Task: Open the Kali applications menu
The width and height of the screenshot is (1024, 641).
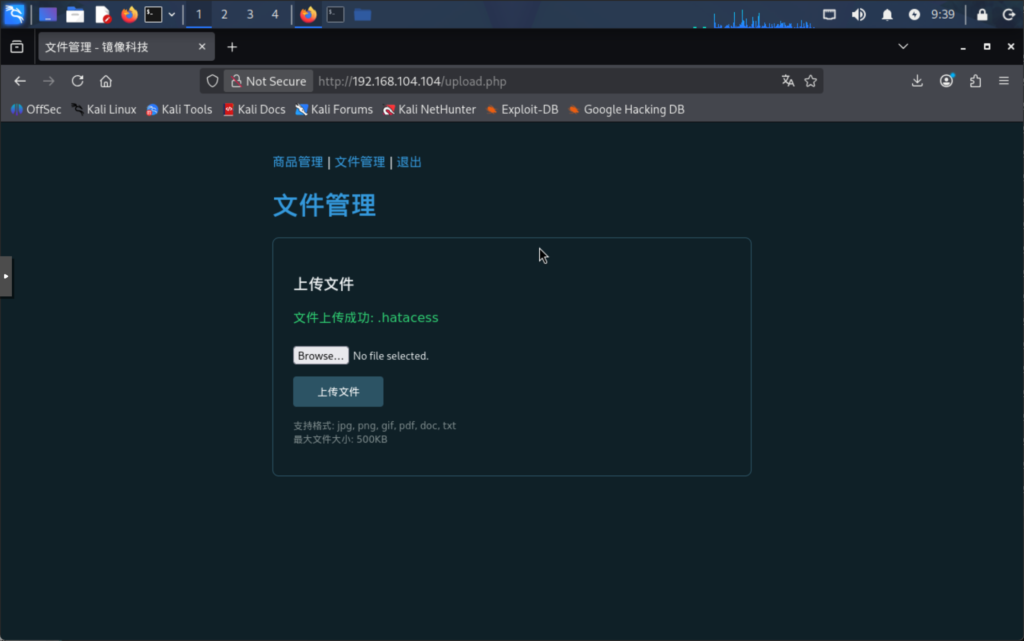Action: pyautogui.click(x=14, y=14)
